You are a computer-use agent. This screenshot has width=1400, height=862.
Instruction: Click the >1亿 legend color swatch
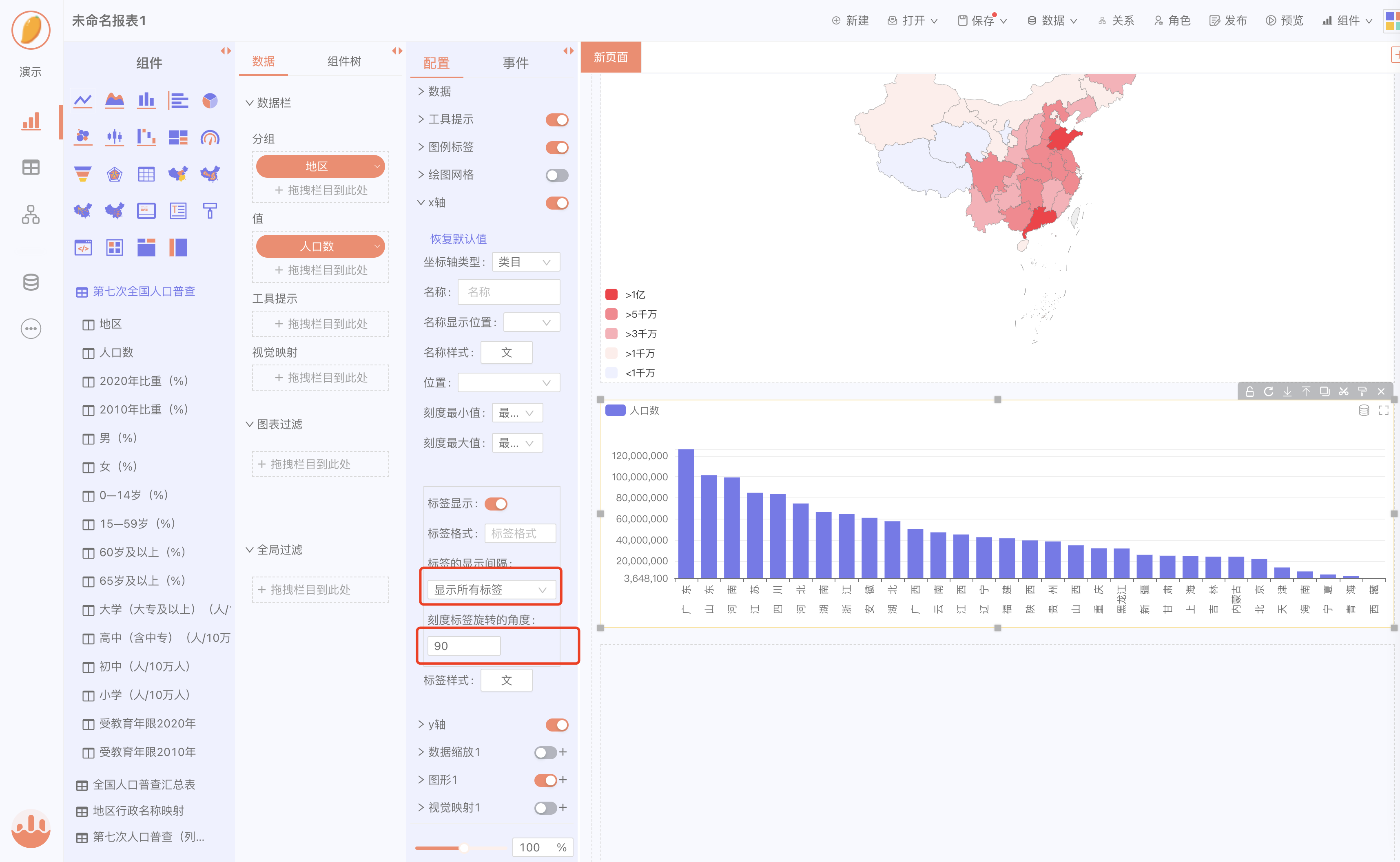pyautogui.click(x=611, y=295)
